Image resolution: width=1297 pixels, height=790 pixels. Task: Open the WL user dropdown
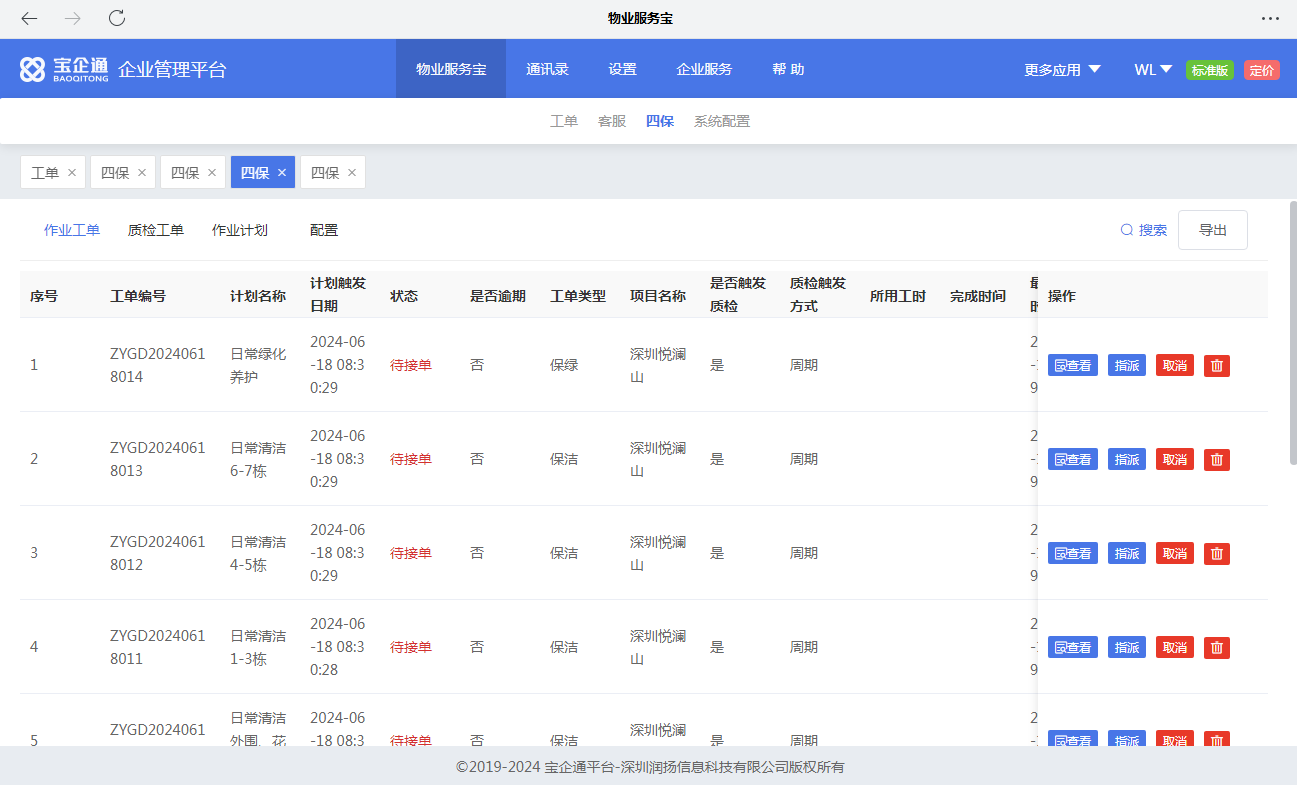(1153, 70)
